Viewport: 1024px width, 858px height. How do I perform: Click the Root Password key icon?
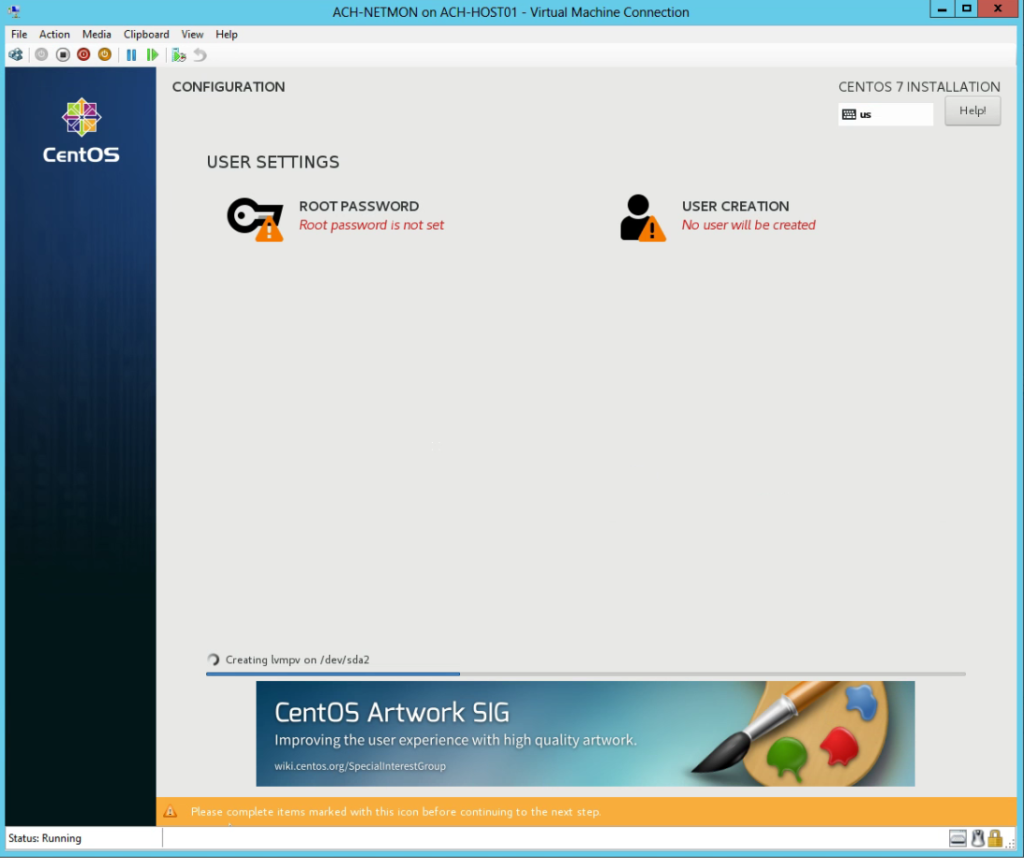255,219
